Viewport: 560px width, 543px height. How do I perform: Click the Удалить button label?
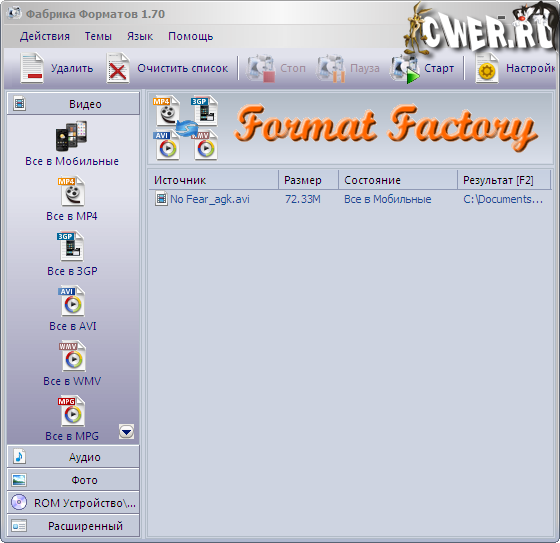[x=72, y=68]
